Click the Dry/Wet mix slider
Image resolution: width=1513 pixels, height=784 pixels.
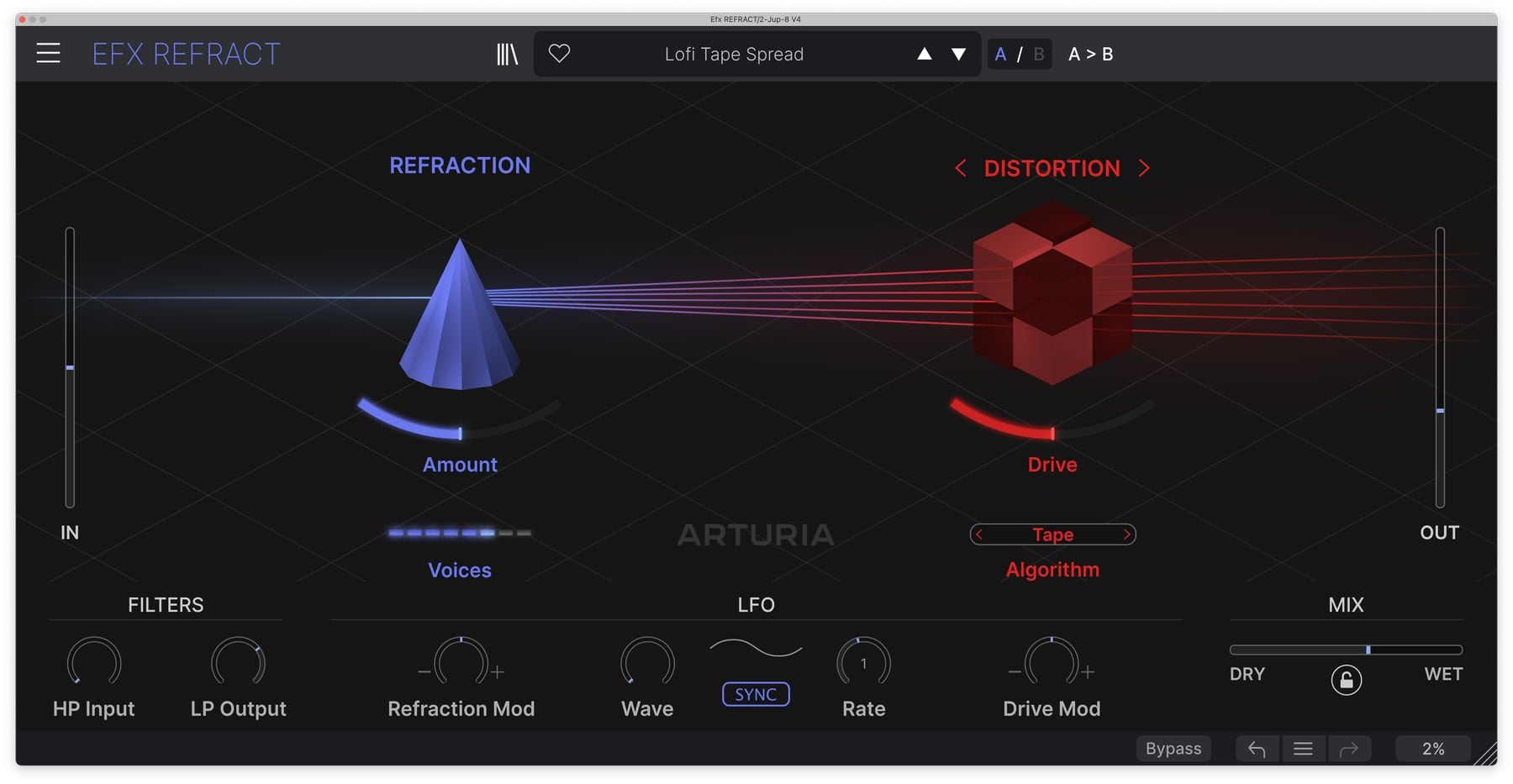(1345, 650)
